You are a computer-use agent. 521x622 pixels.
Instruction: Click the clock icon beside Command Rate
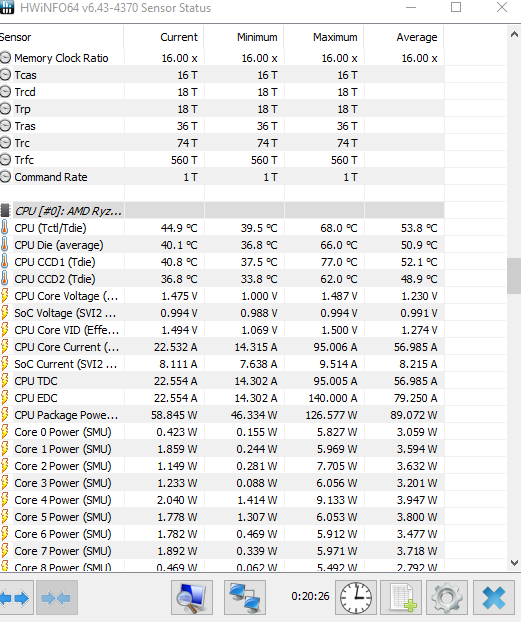5,177
